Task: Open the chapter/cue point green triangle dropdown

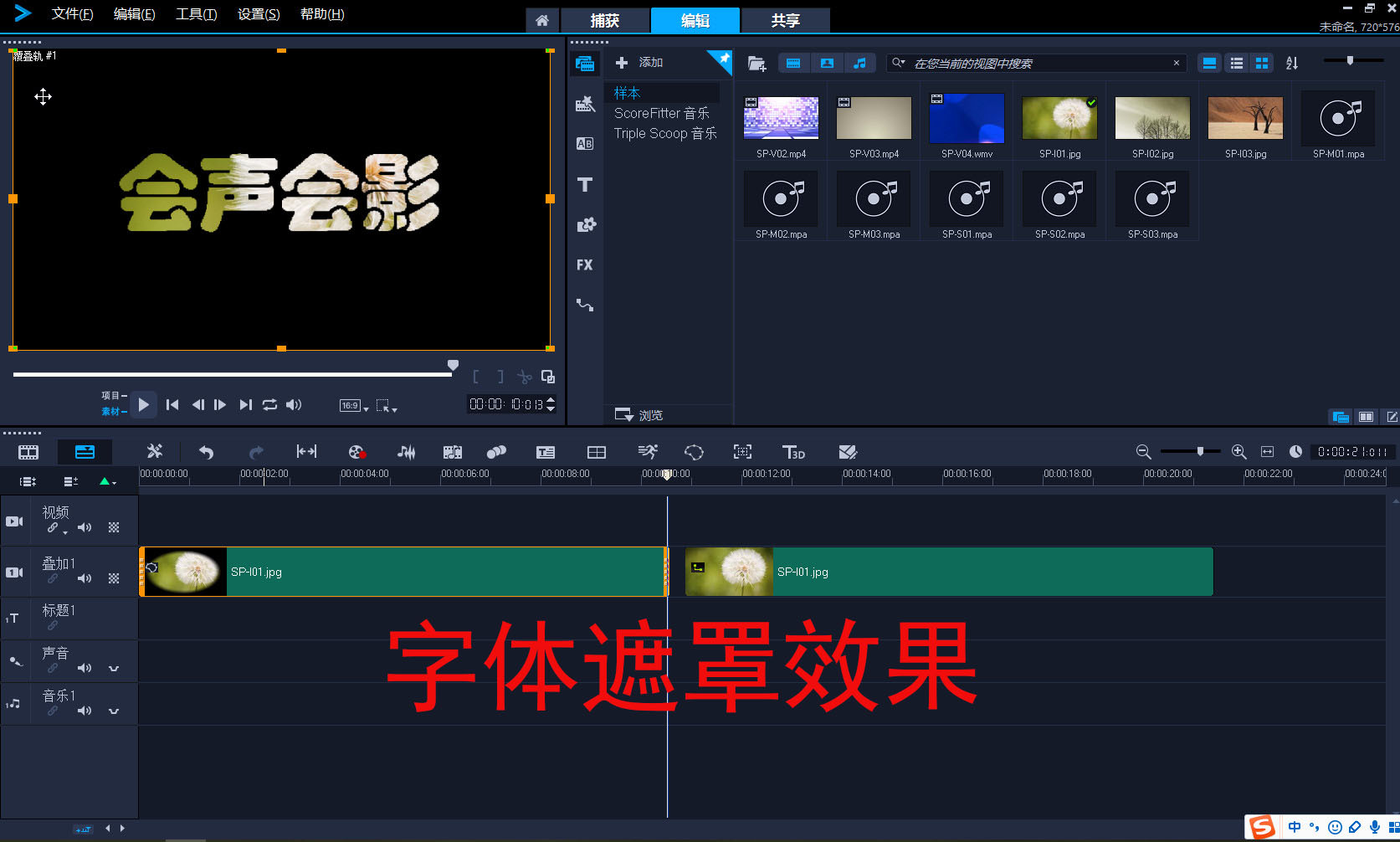Action: pyautogui.click(x=108, y=481)
